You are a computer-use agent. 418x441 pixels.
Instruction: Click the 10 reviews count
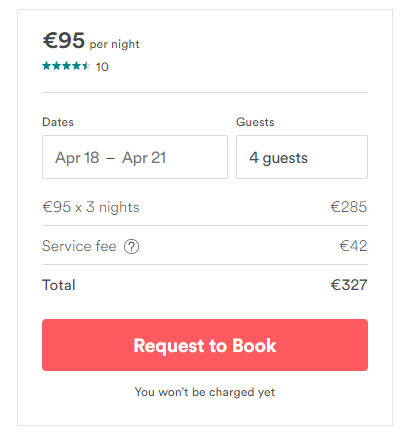(102, 67)
